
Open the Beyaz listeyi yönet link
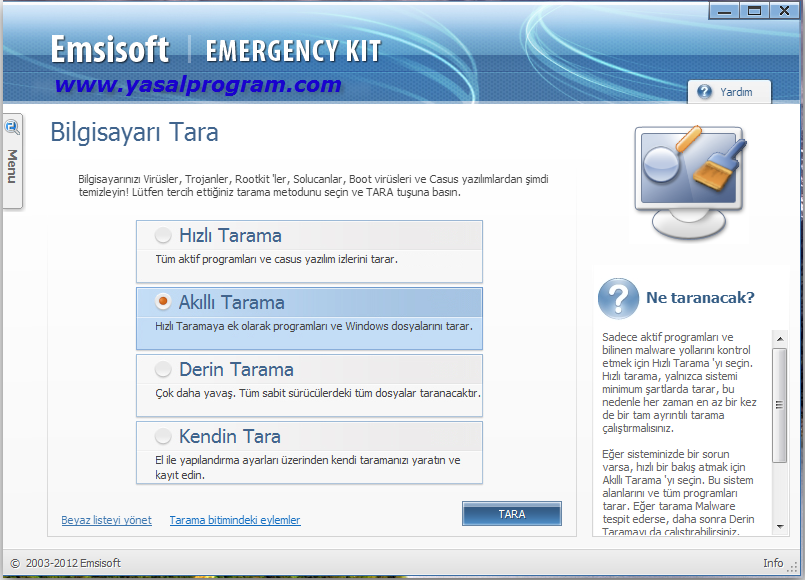click(106, 520)
